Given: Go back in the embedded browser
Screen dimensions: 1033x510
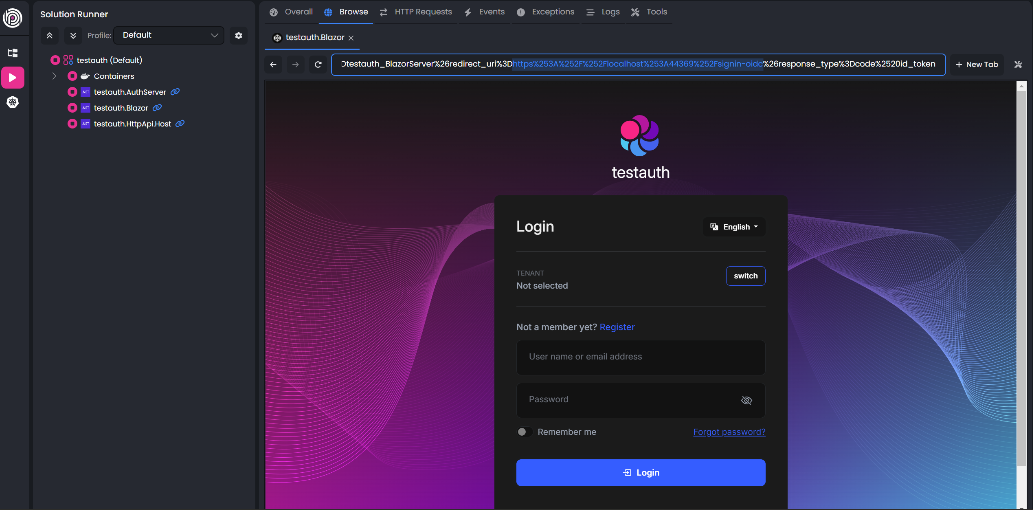Looking at the screenshot, I should 274,65.
